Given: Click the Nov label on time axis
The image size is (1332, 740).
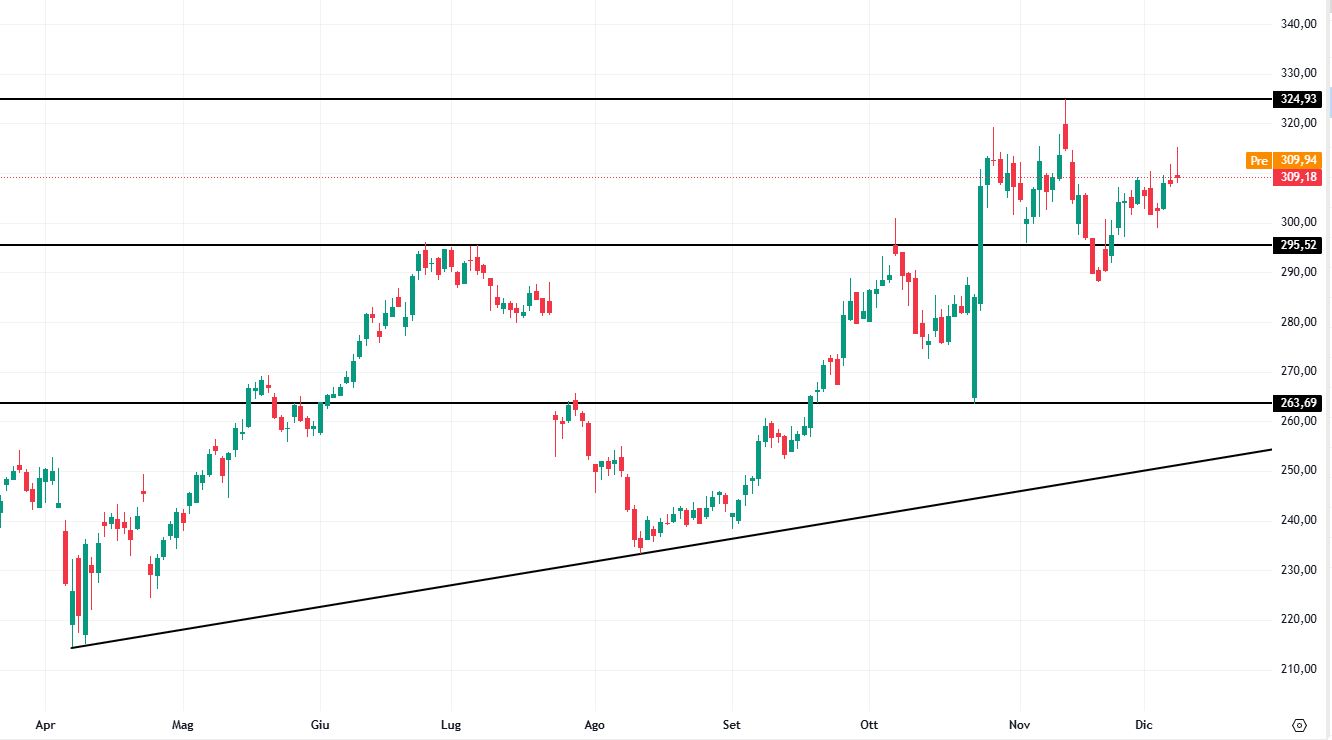Looking at the screenshot, I should (1019, 725).
